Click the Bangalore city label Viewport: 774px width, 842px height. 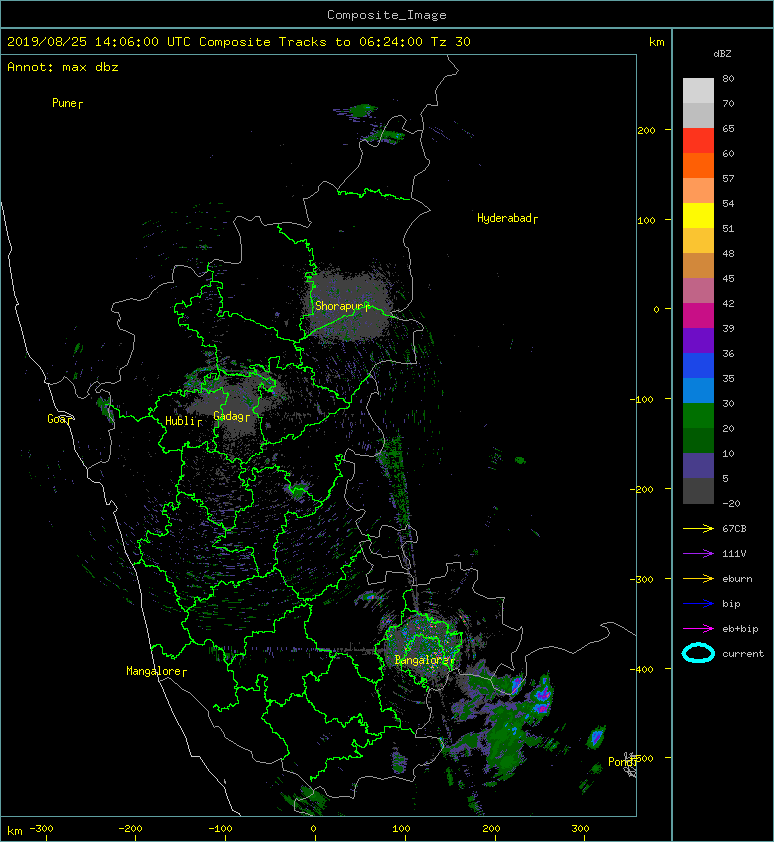click(424, 660)
